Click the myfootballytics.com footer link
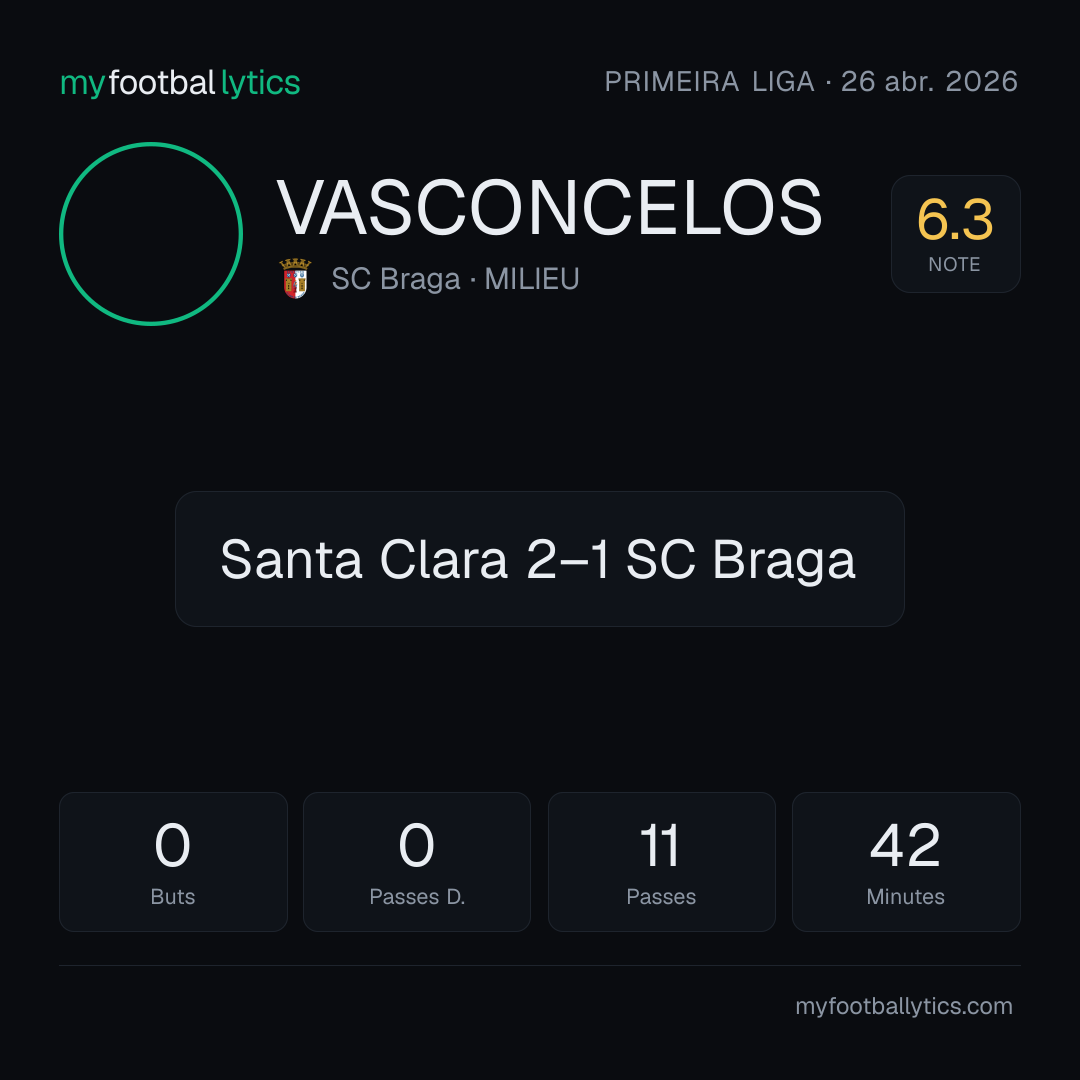 [x=904, y=1006]
